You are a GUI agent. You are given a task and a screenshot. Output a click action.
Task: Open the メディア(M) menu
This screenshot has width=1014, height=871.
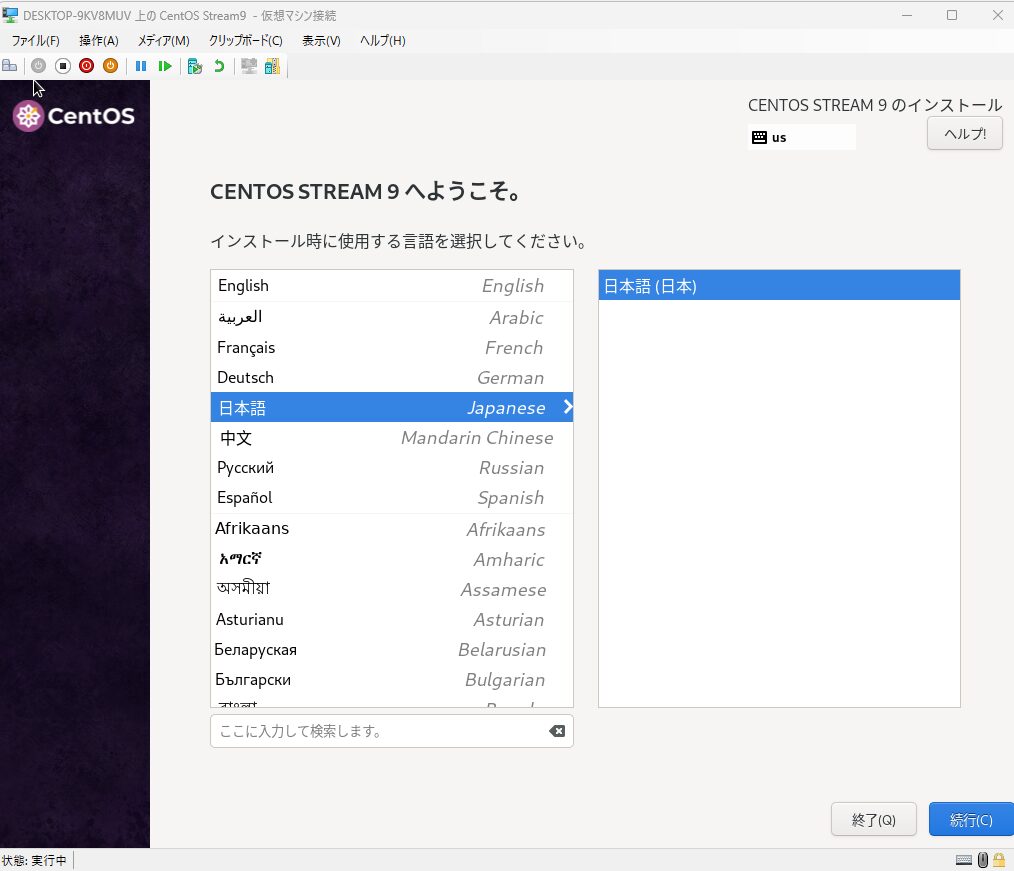coord(163,41)
